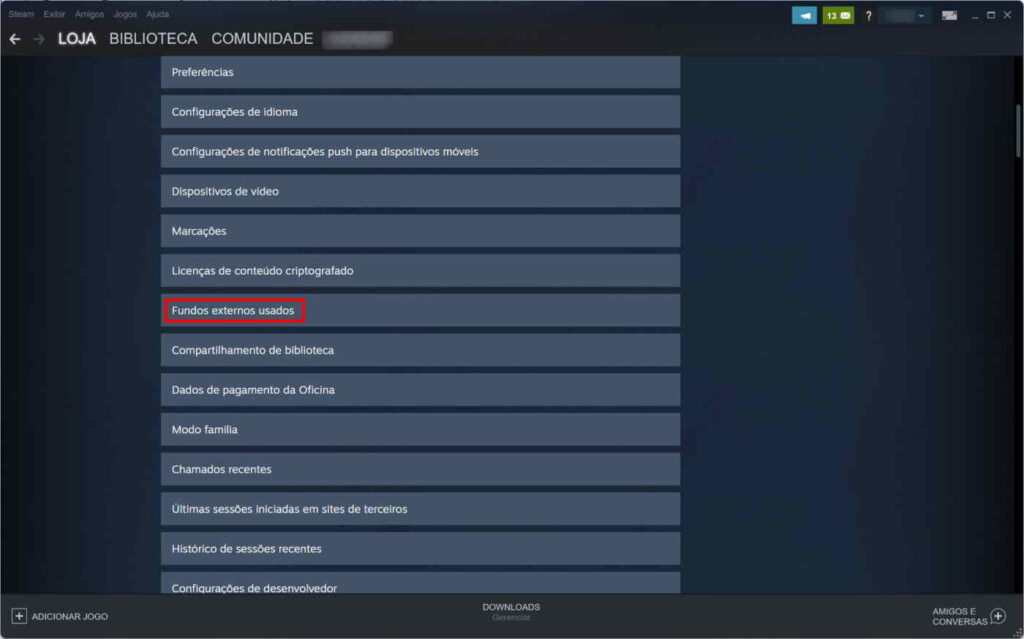Open the green notifications inbox with 13 messages

click(x=838, y=15)
